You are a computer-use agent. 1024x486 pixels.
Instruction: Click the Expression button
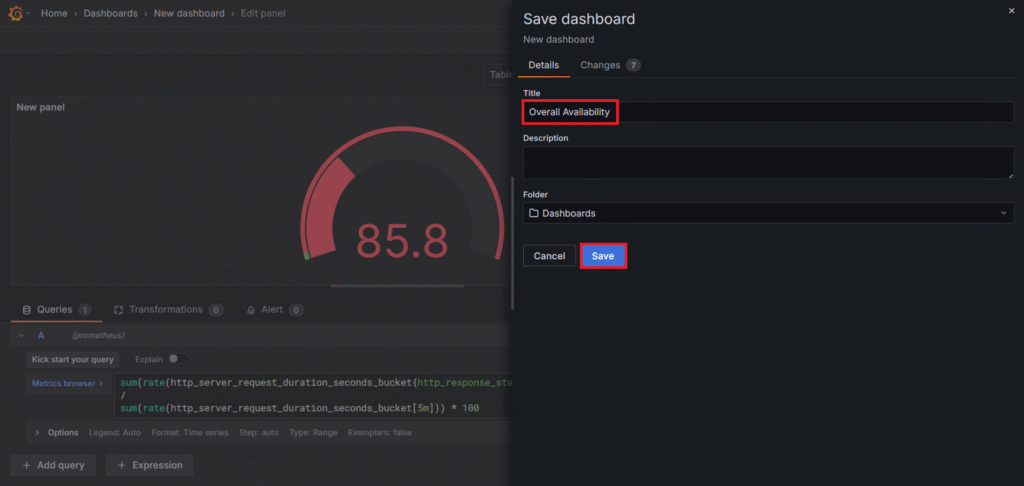150,465
